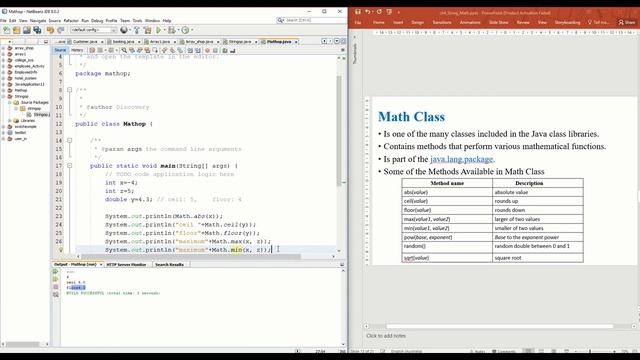This screenshot has height=360, width=640.
Task: Click PowerPoint Start From Beginning slideshow icon
Action: tap(389, 12)
